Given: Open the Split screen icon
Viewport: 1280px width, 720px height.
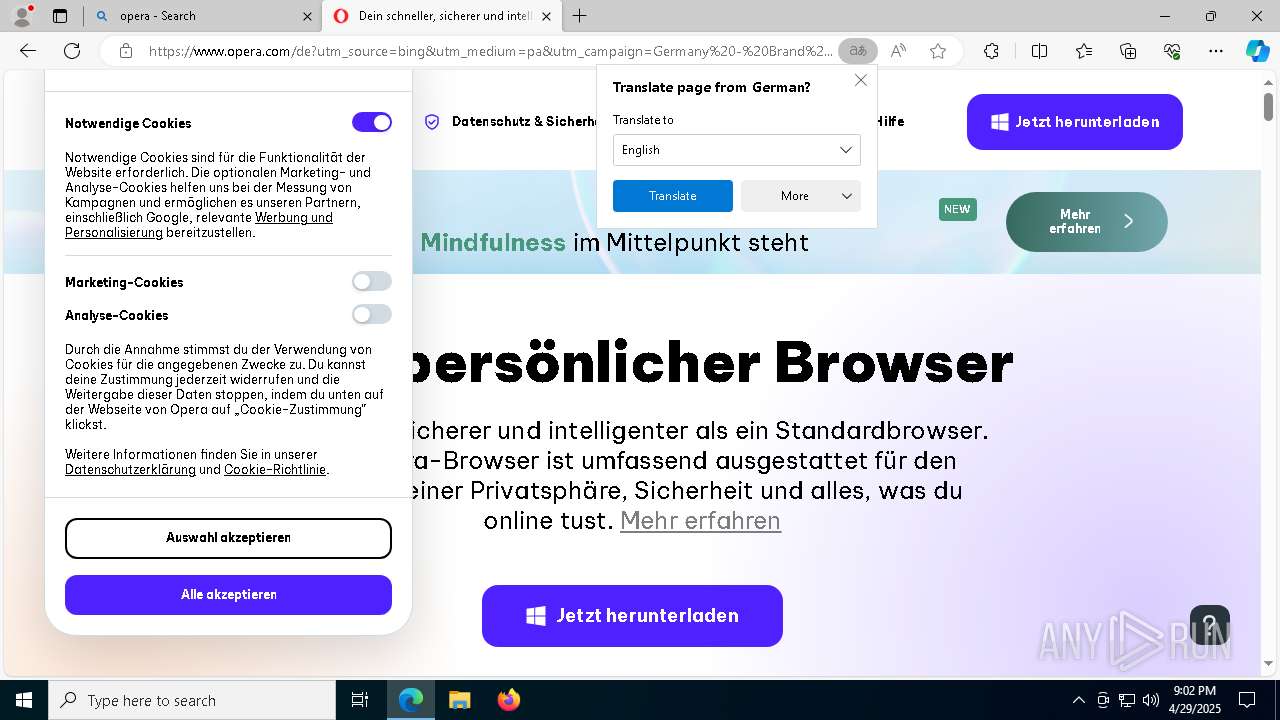Looking at the screenshot, I should 1039,51.
